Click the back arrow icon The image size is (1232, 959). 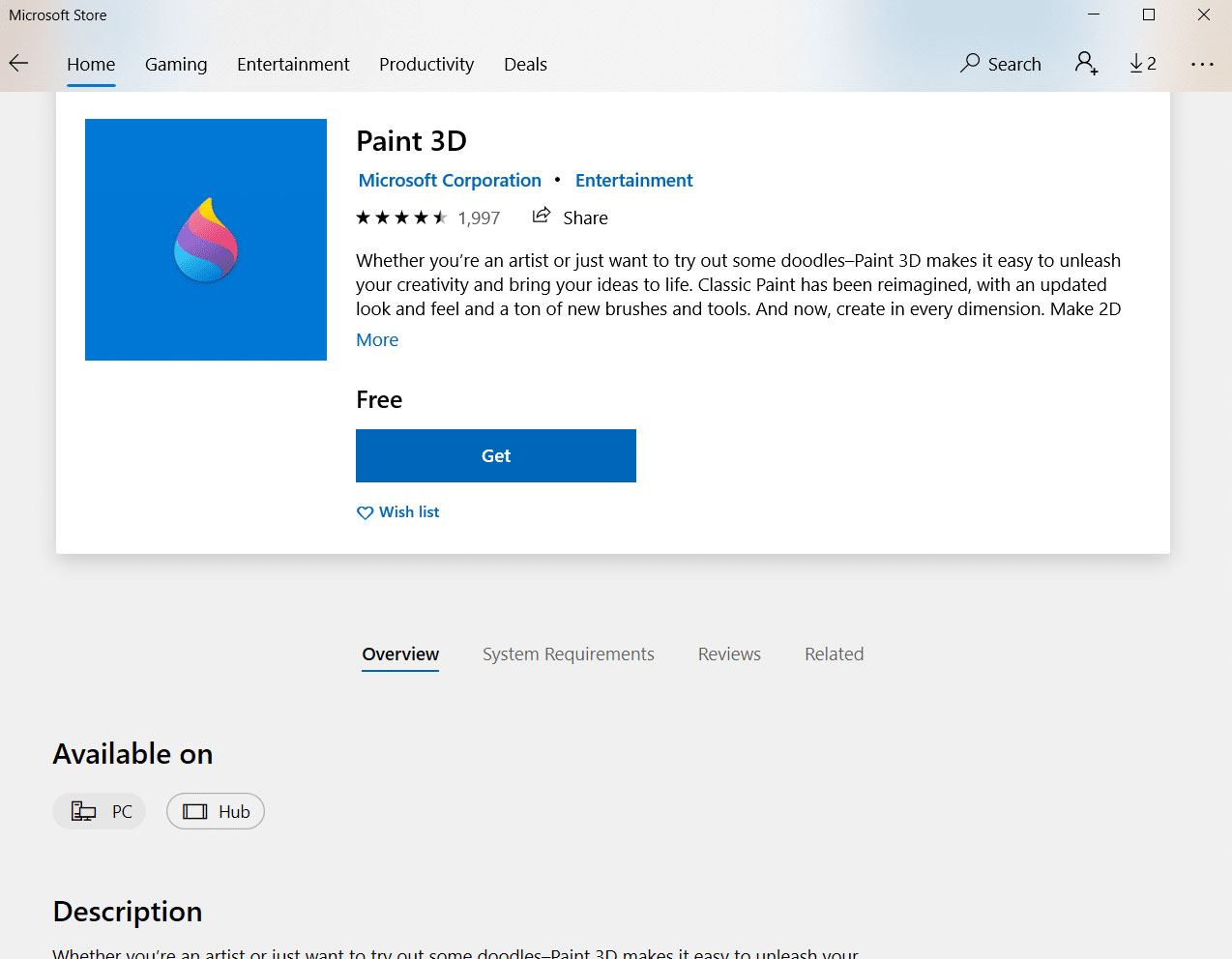coord(19,64)
